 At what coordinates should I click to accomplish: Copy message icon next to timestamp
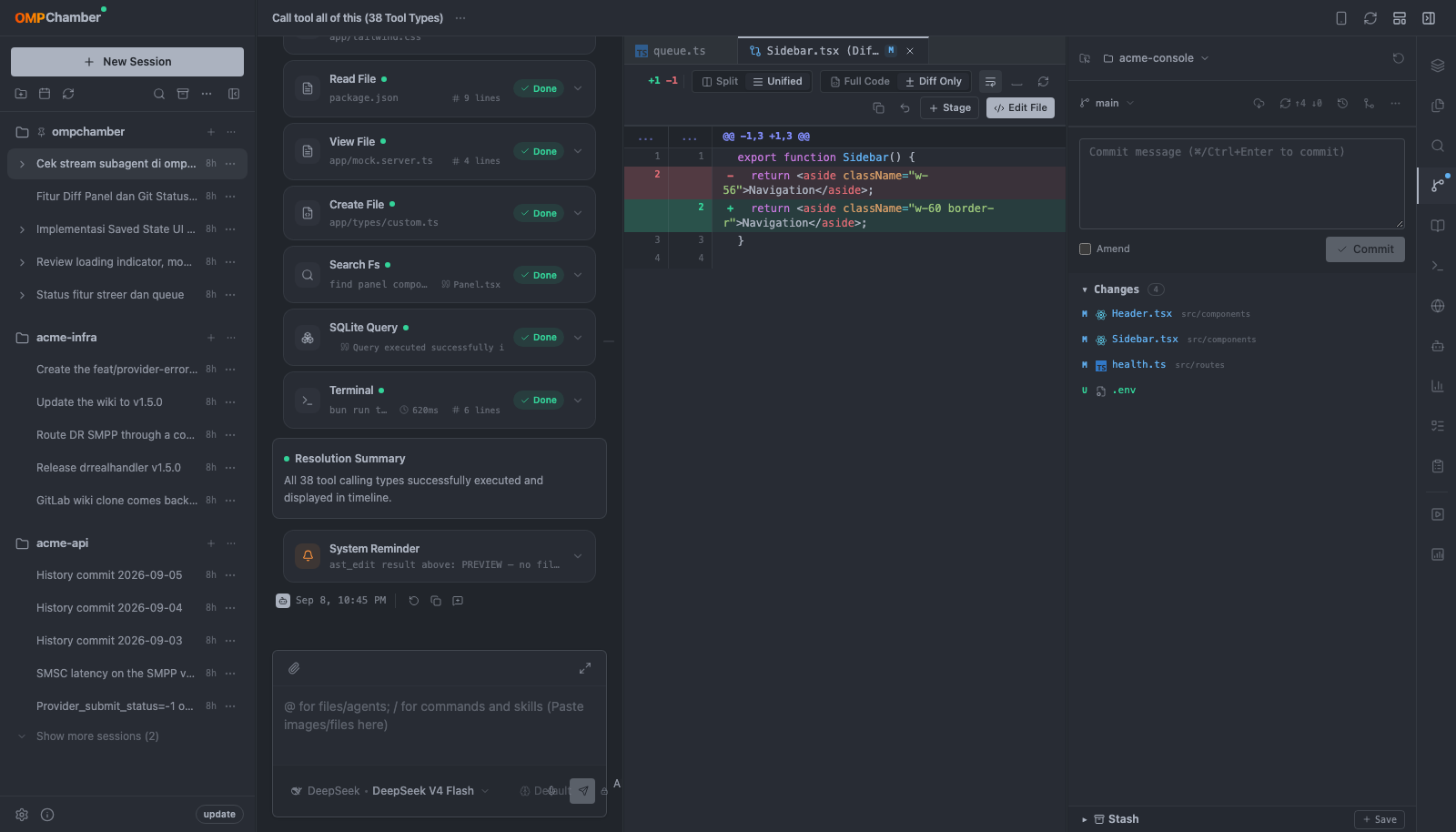[x=436, y=601]
